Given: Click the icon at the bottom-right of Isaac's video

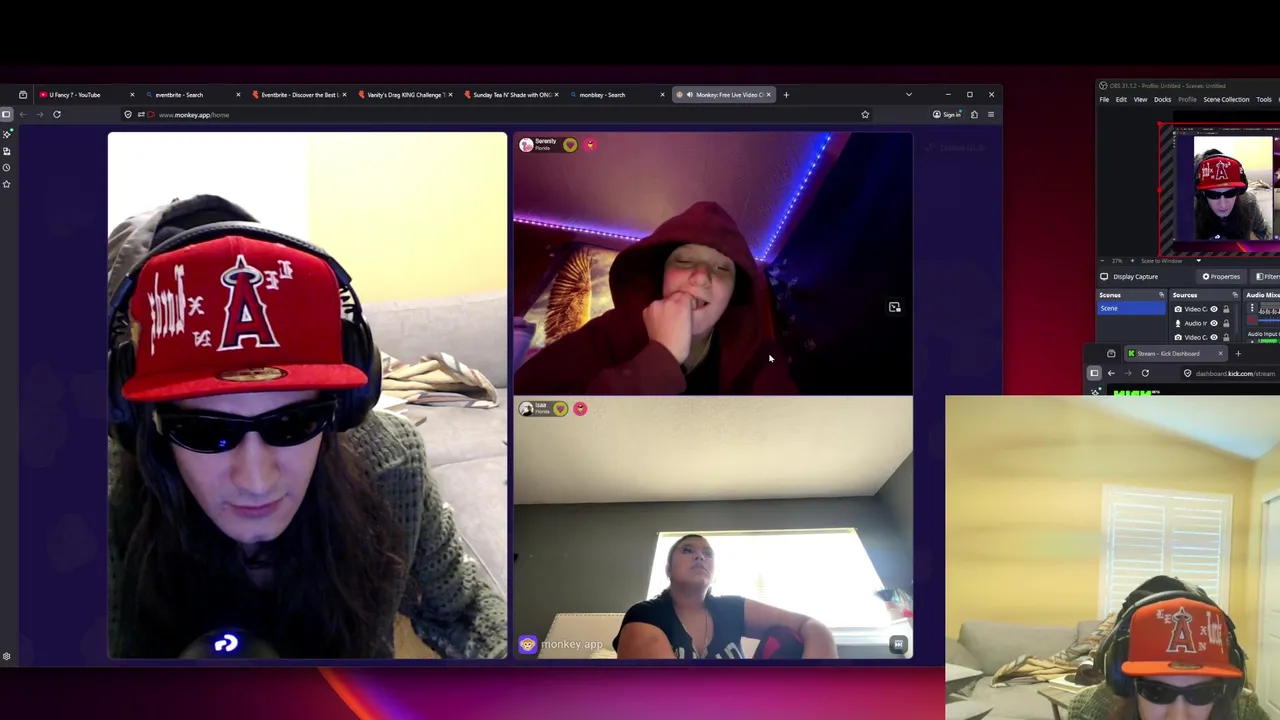Looking at the screenshot, I should click(x=898, y=645).
